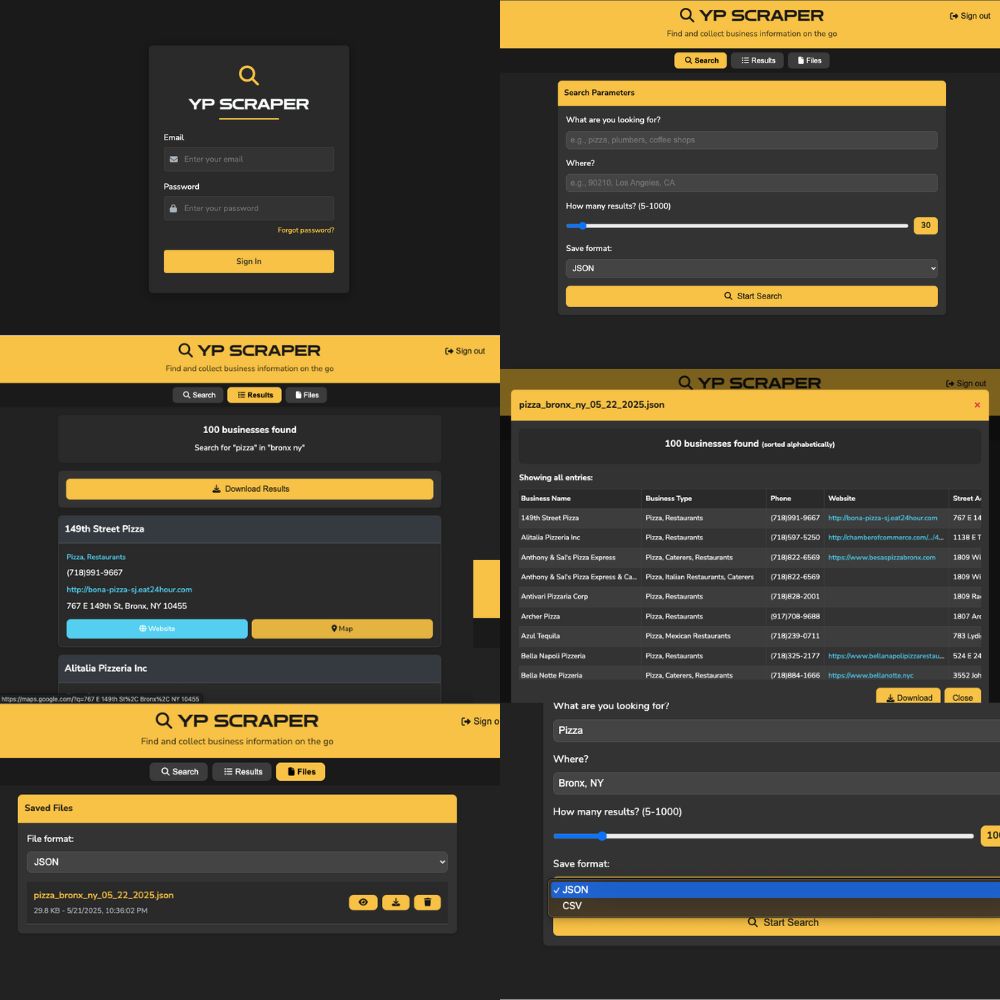The height and width of the screenshot is (1000, 1000).
Task: Click the YP Scraper logo above Search Parameters
Action: (751, 15)
